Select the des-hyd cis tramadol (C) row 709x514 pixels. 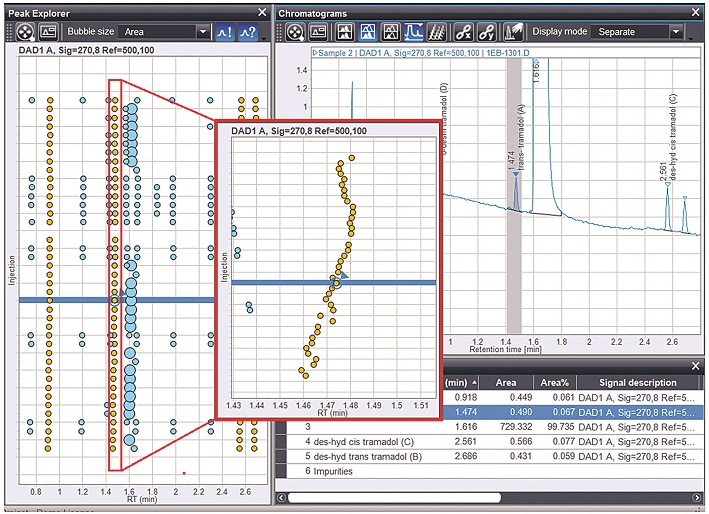[372, 441]
